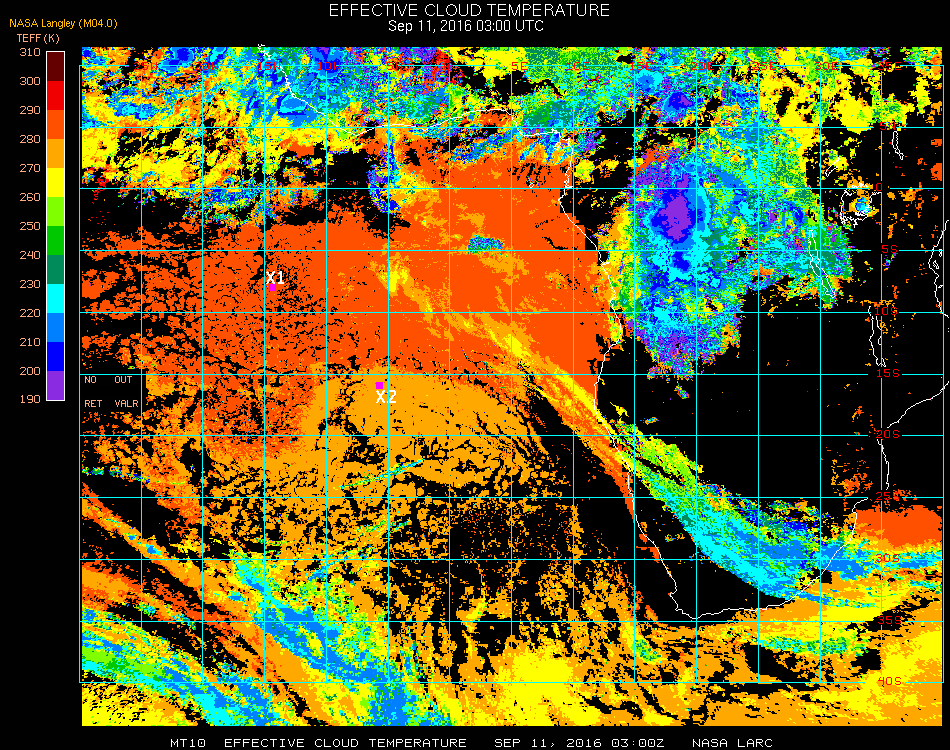Viewport: 950px width, 750px height.
Task: Click the '30S' latitude label
Action: point(888,558)
